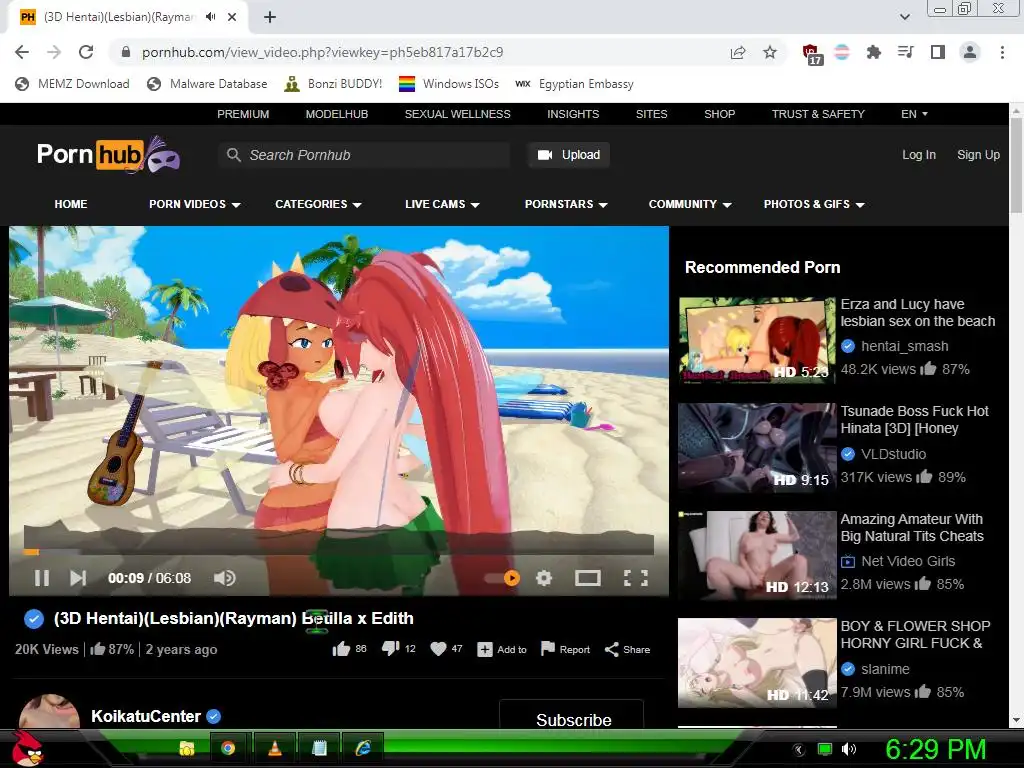Click the Add to button
The image size is (1024, 768).
502,649
